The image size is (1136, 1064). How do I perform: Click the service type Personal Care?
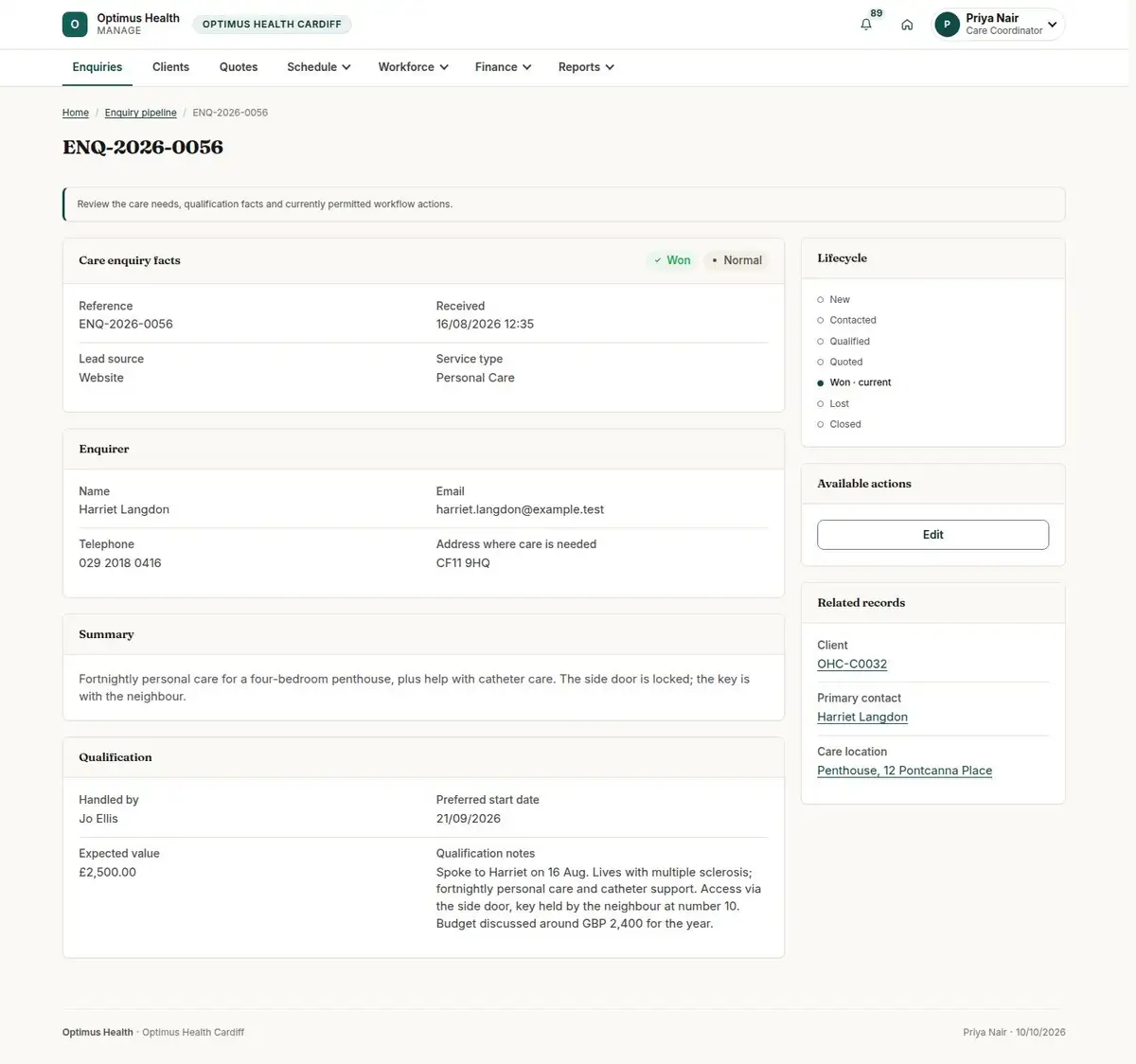(475, 378)
